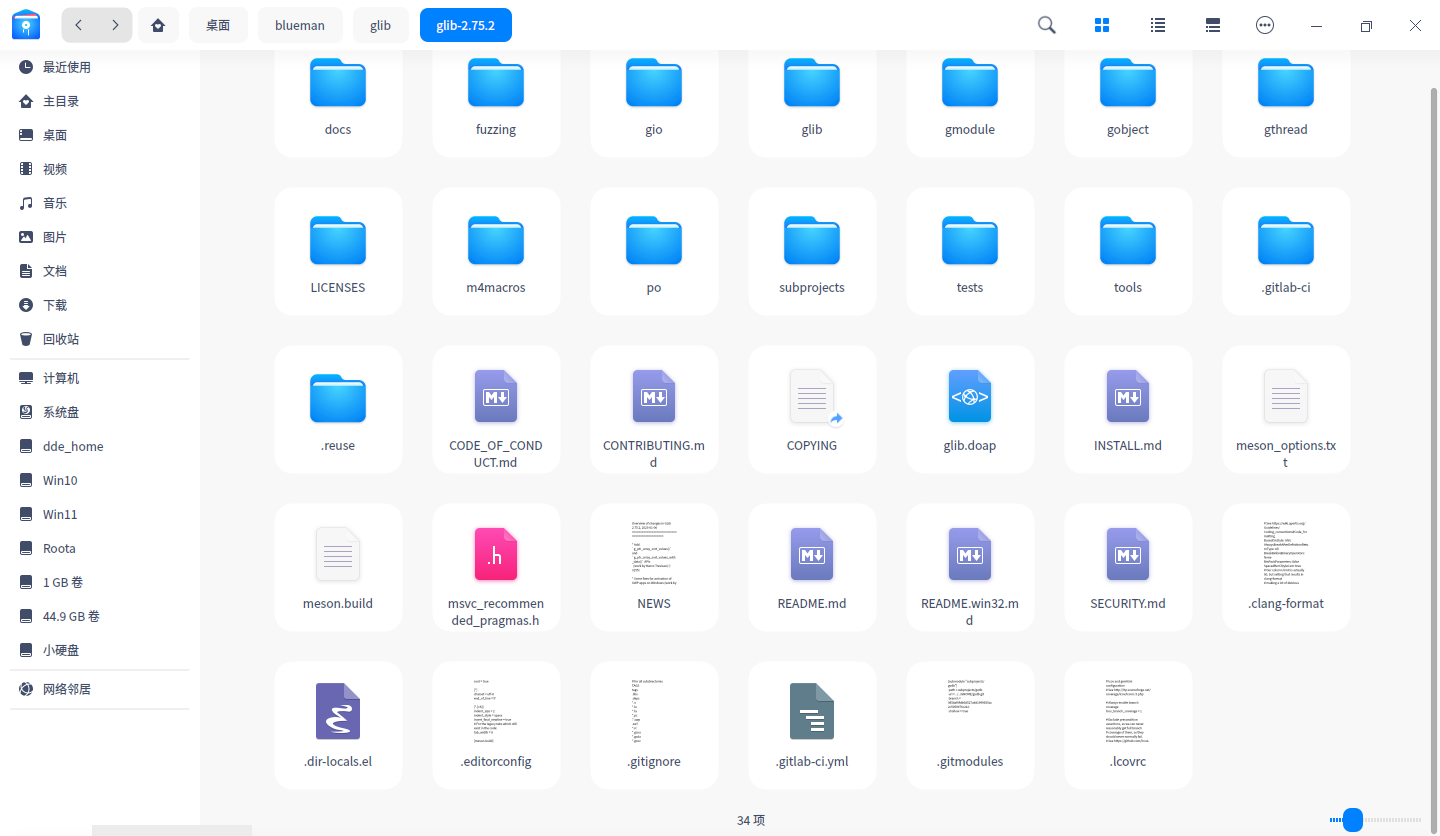Go forward to next folder
This screenshot has width=1440, height=836.
point(115,25)
